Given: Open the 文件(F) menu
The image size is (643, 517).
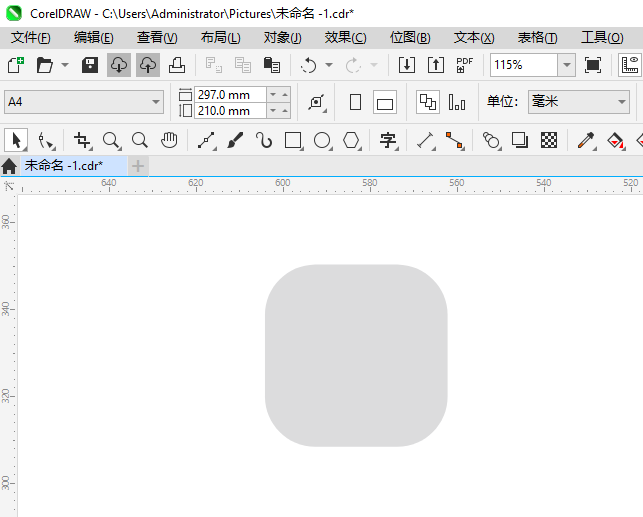Looking at the screenshot, I should pos(30,38).
